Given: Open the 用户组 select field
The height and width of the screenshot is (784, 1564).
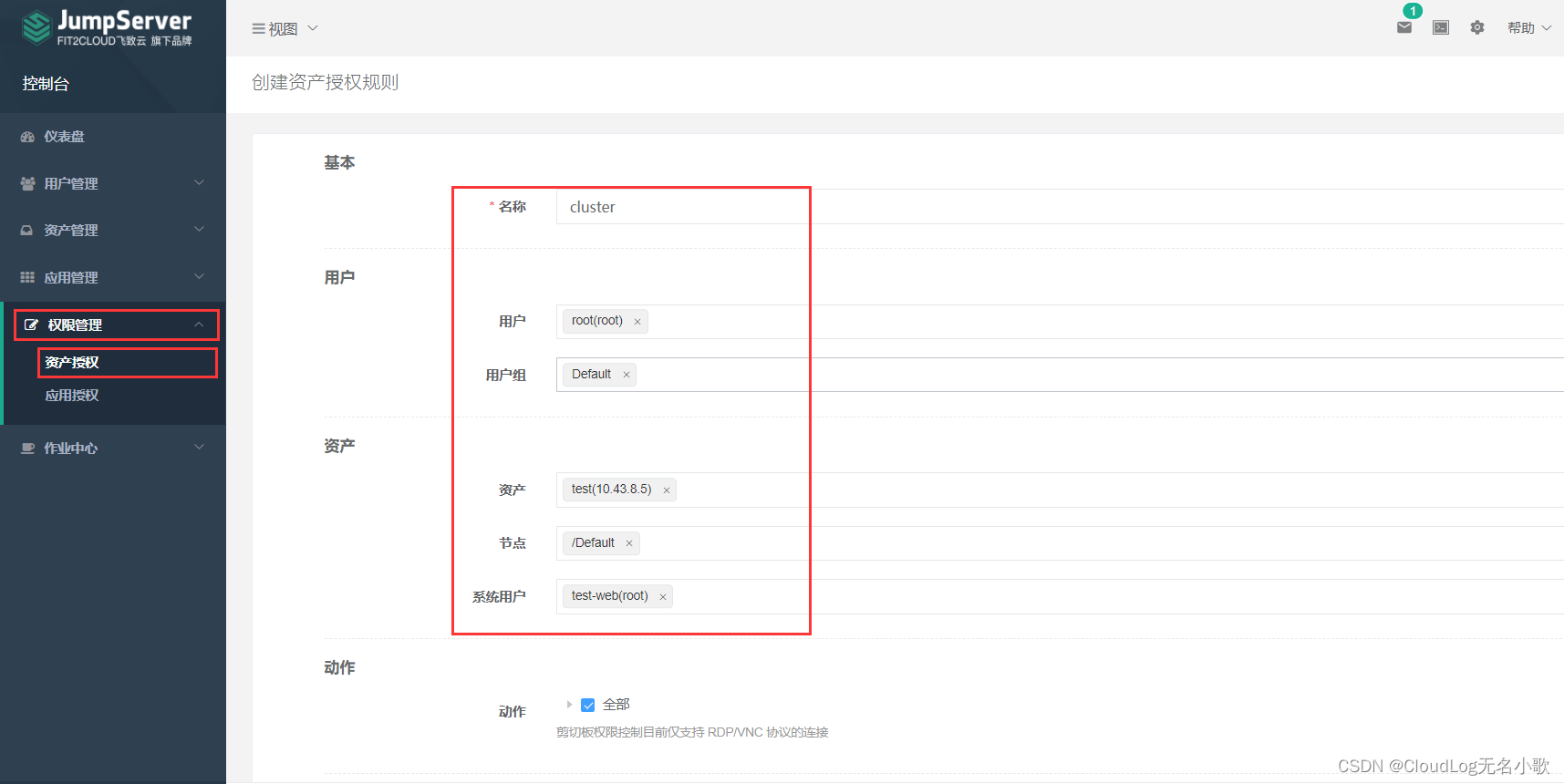Looking at the screenshot, I should (x=1060, y=375).
